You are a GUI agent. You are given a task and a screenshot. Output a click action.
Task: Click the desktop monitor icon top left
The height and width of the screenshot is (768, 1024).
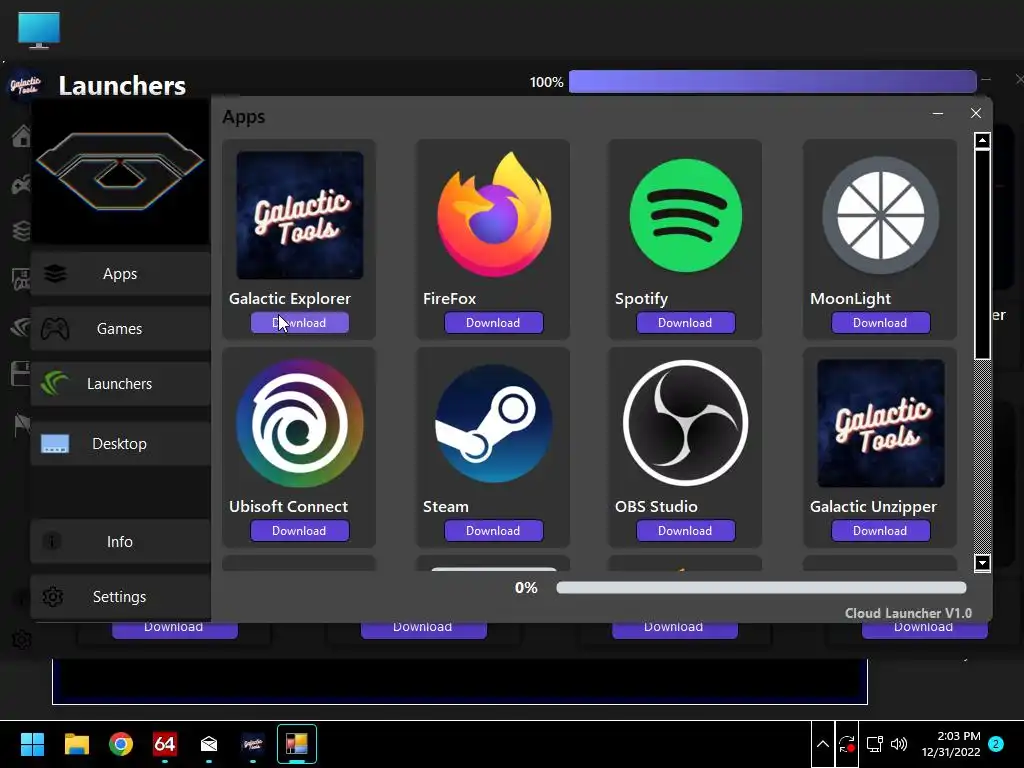(x=39, y=30)
